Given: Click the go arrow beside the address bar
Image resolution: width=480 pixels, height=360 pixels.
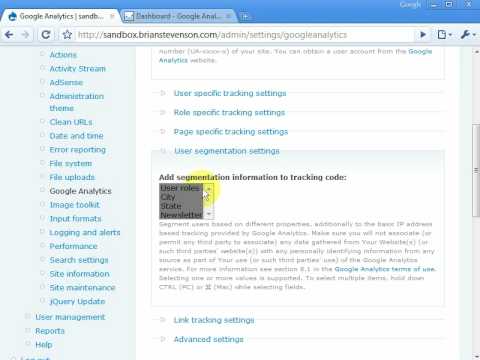Looking at the screenshot, I should (x=423, y=34).
